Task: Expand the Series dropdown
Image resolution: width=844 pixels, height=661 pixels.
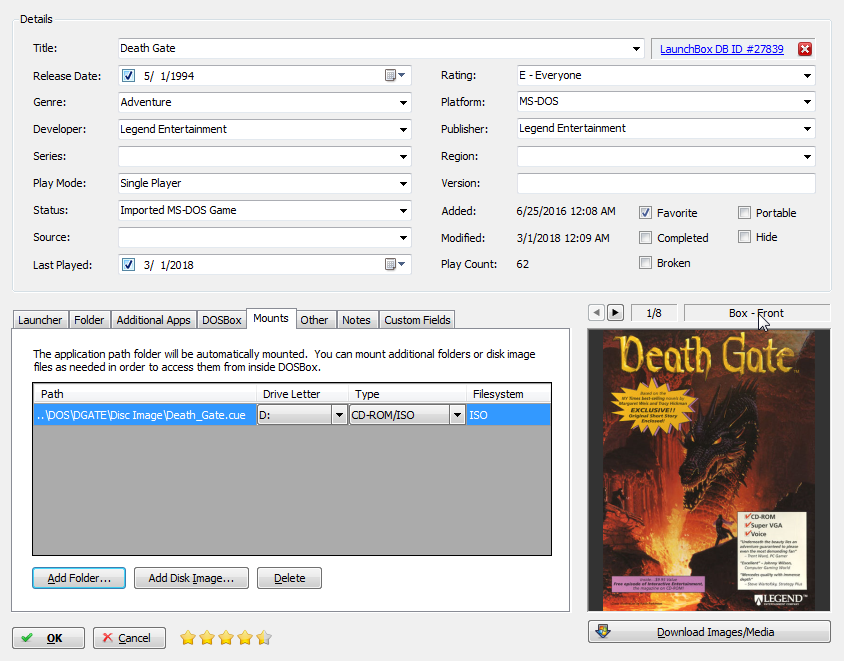Action: 403,157
